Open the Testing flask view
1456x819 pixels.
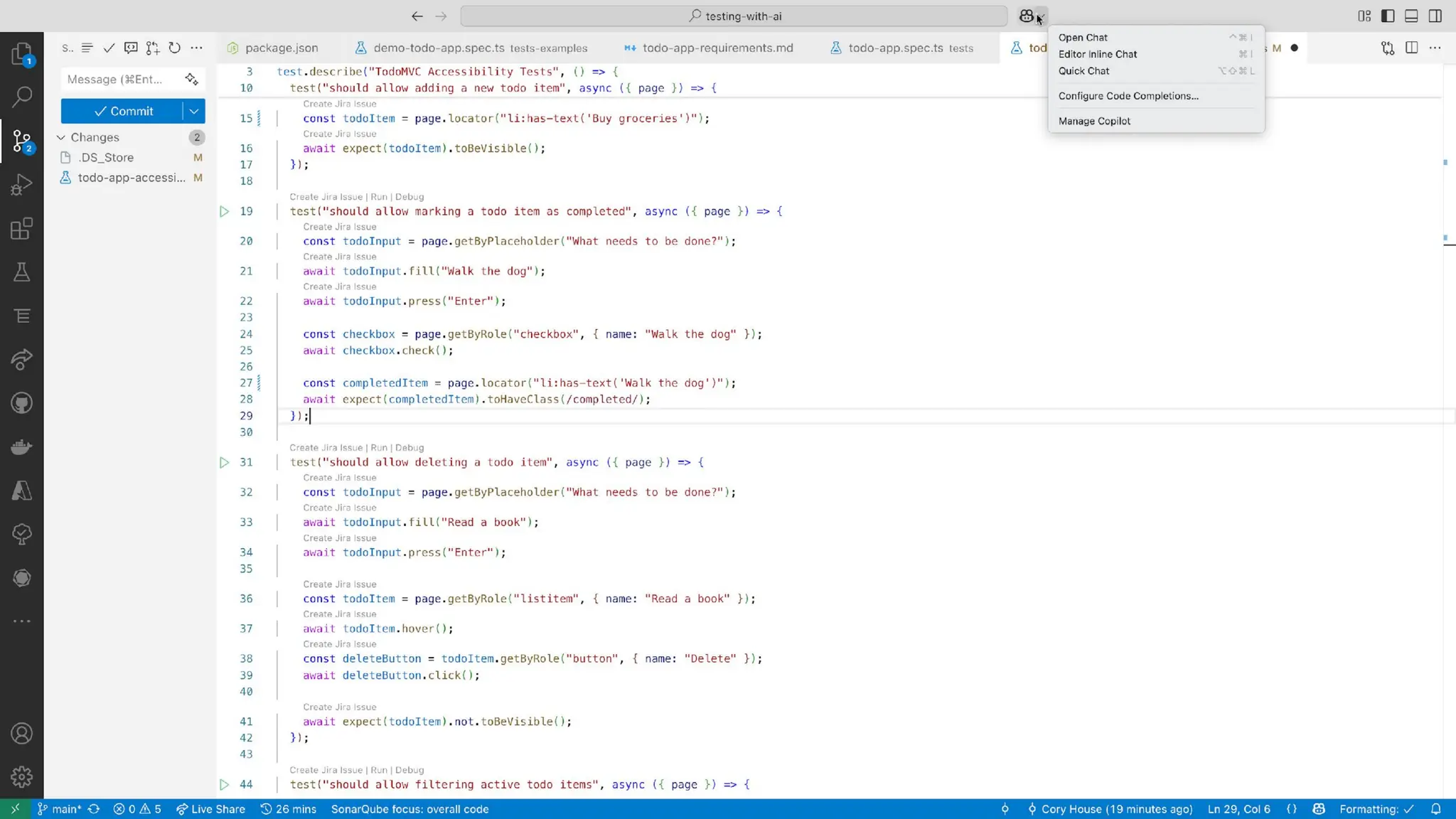click(21, 272)
